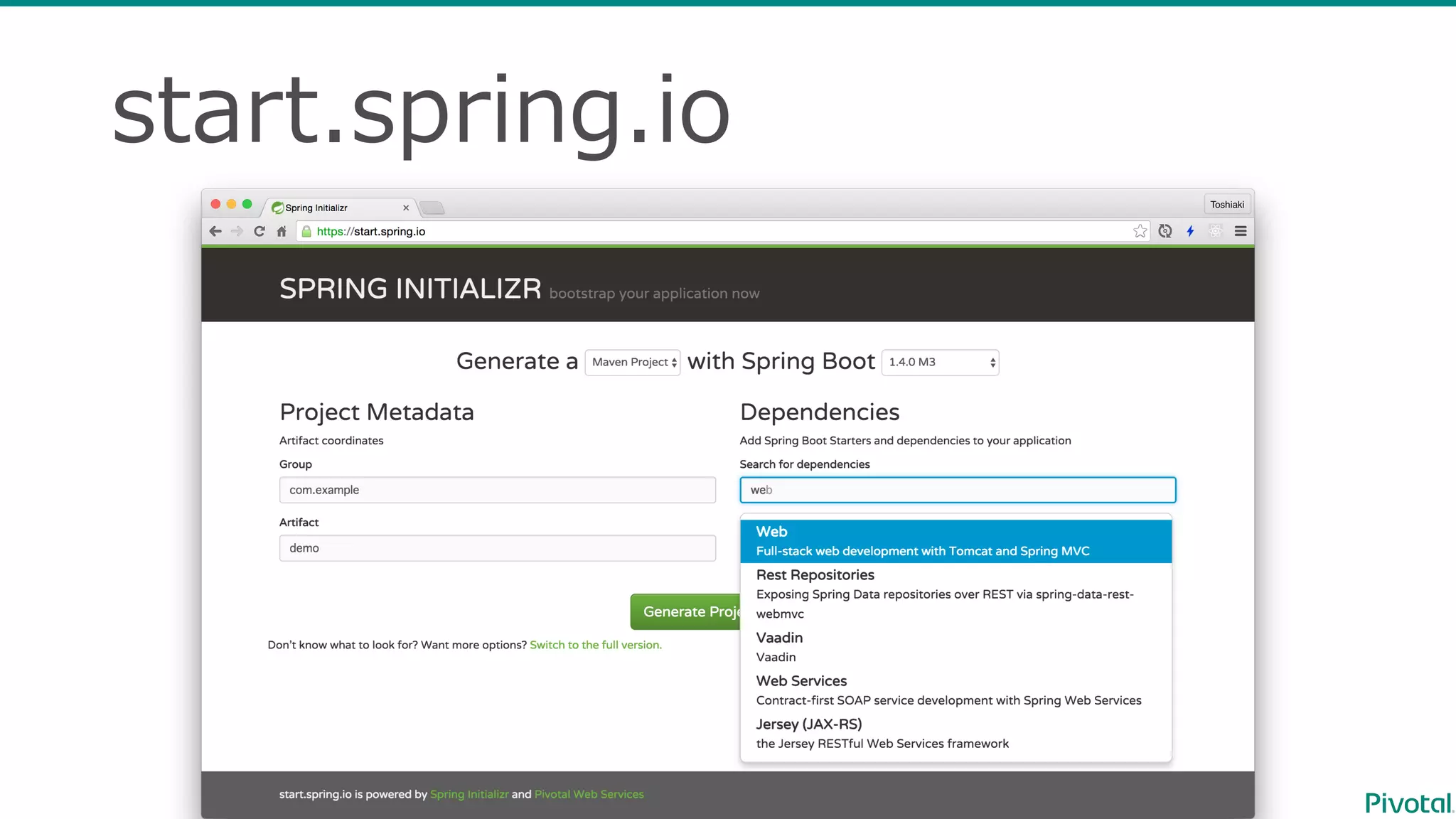1456x819 pixels.
Task: Click the Generate Project button
Action: click(x=685, y=611)
